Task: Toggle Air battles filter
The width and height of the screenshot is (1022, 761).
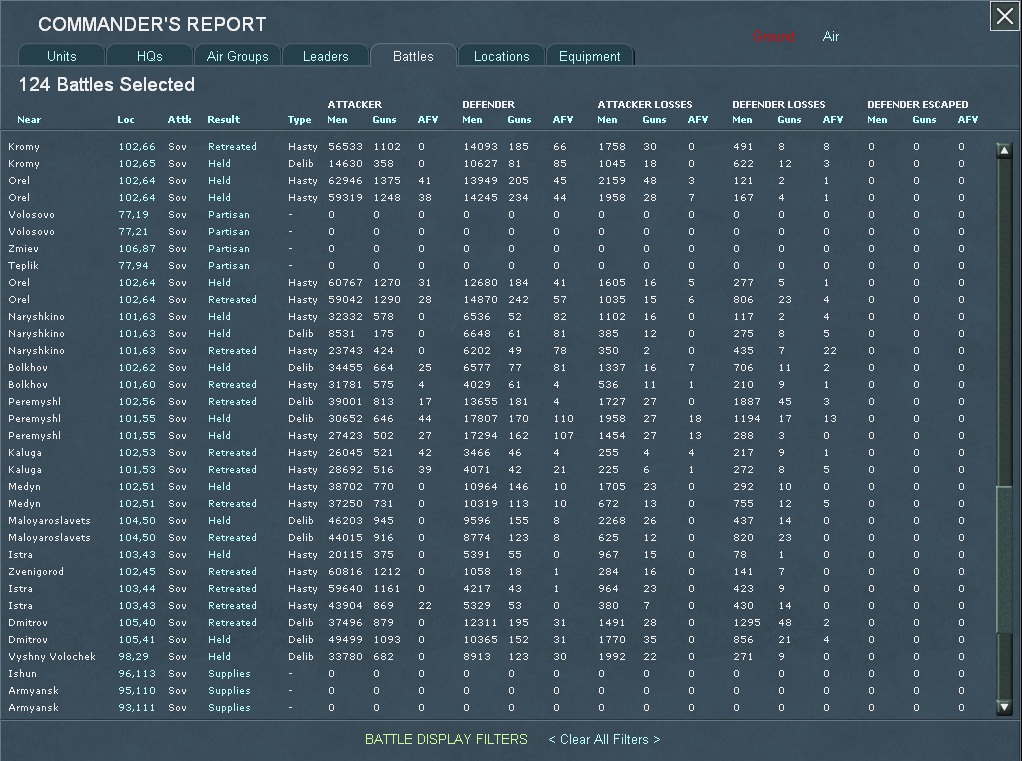Action: point(830,36)
